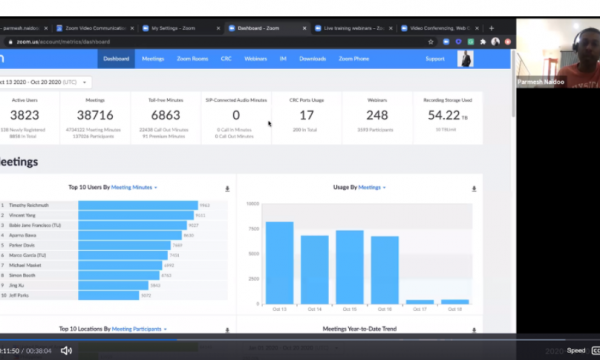Download the Top 10 Locations chart
The width and height of the screenshot is (600, 360).
227,330
